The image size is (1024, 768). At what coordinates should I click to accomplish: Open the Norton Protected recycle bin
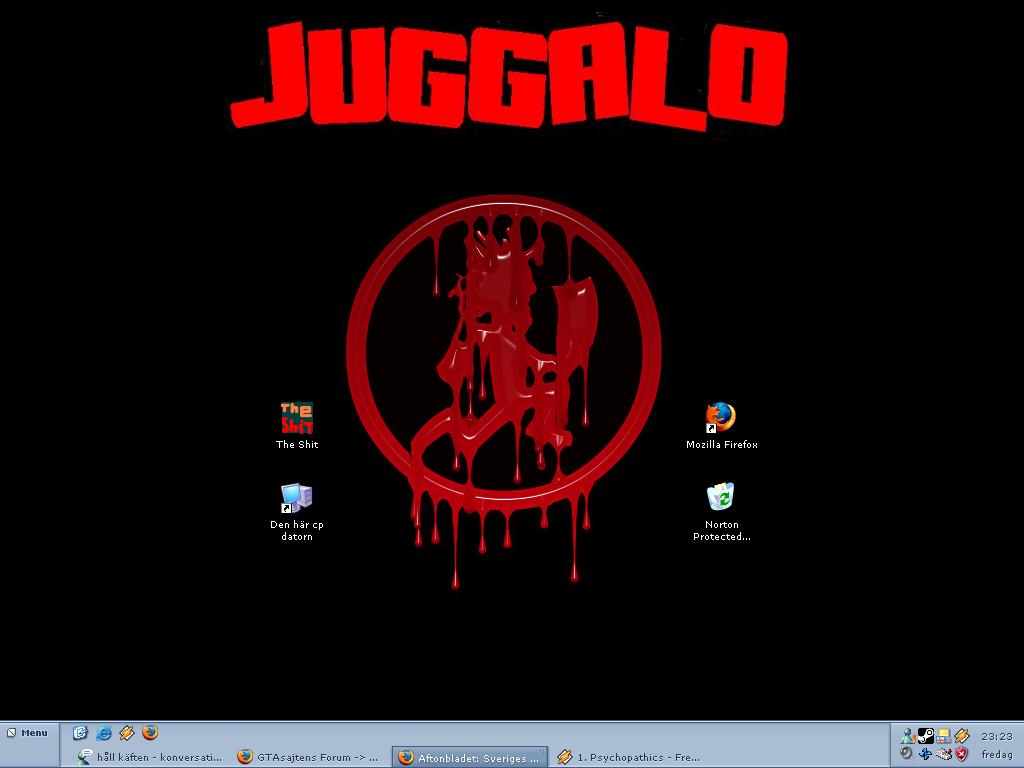[722, 512]
